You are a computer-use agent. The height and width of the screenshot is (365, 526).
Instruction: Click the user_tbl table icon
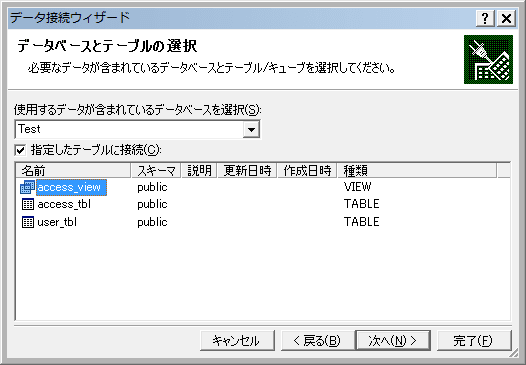click(28, 222)
